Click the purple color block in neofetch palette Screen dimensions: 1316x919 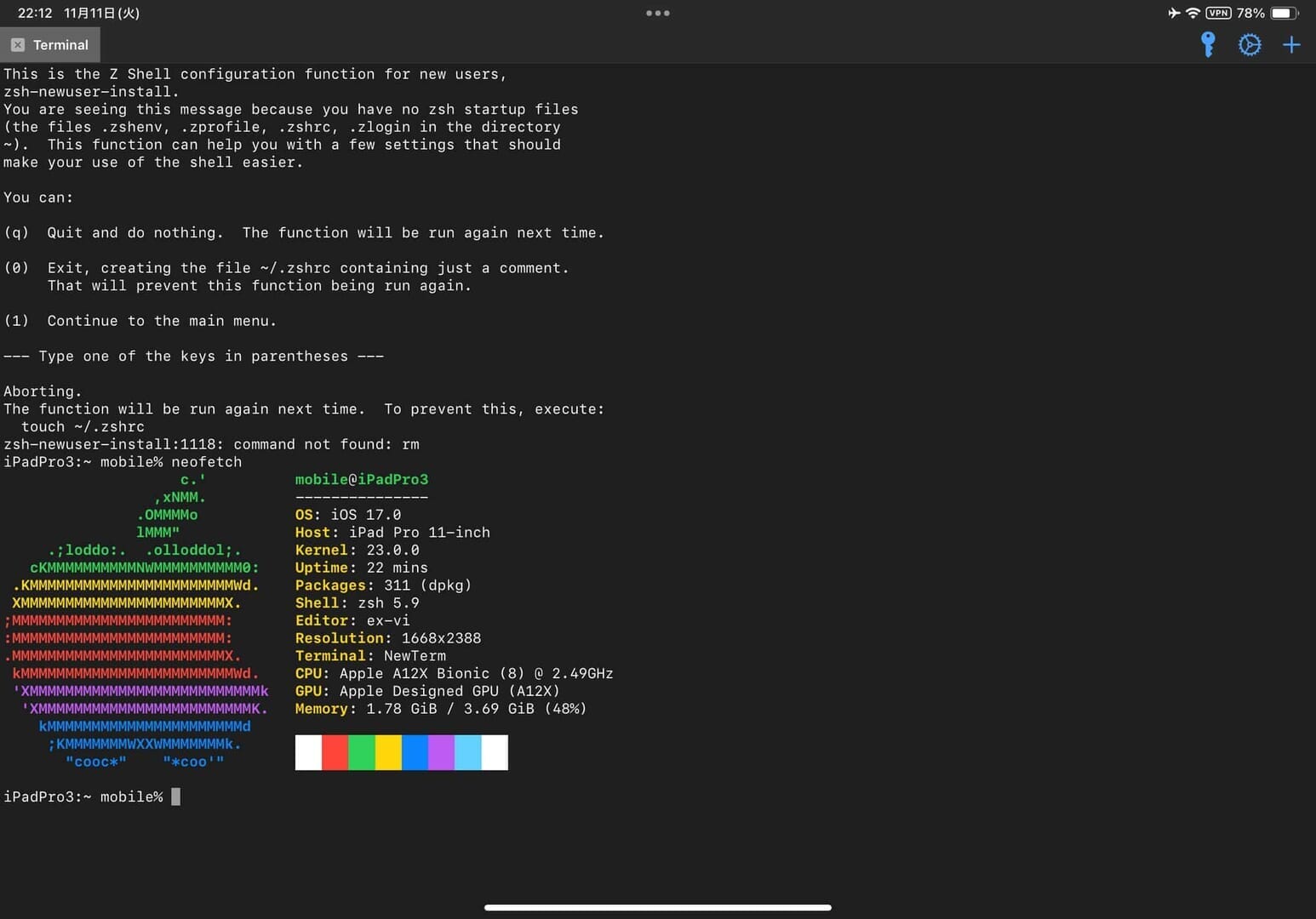click(441, 752)
